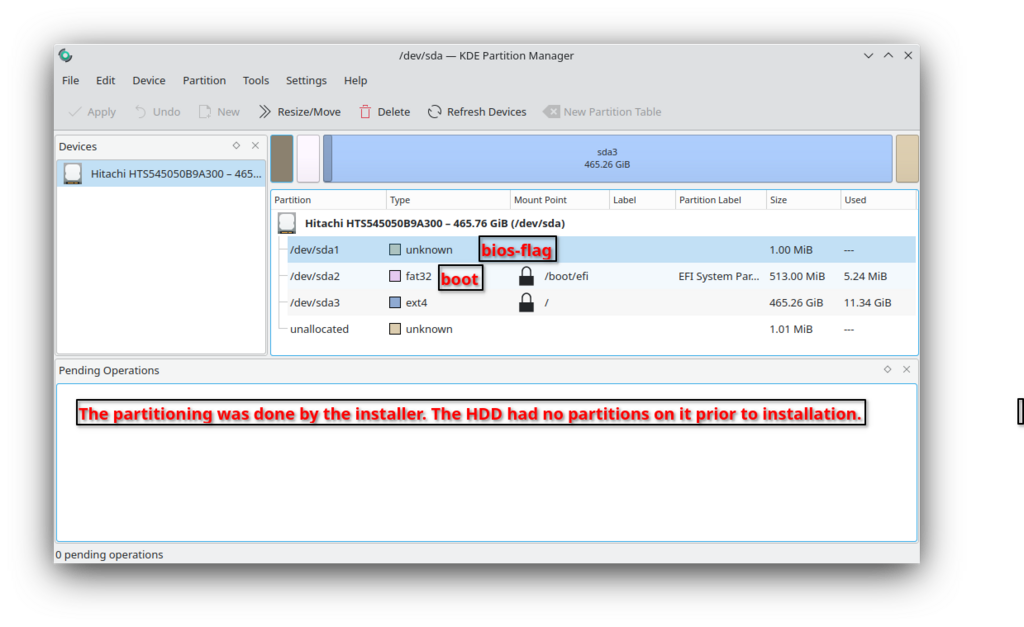Screen dimensions: 1024x627
Task: Sort by the Type column header
Action: [448, 200]
